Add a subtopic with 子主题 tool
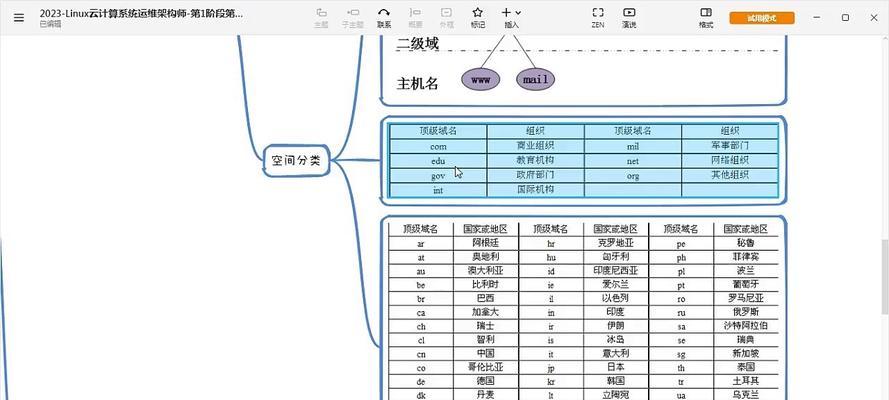 (353, 18)
